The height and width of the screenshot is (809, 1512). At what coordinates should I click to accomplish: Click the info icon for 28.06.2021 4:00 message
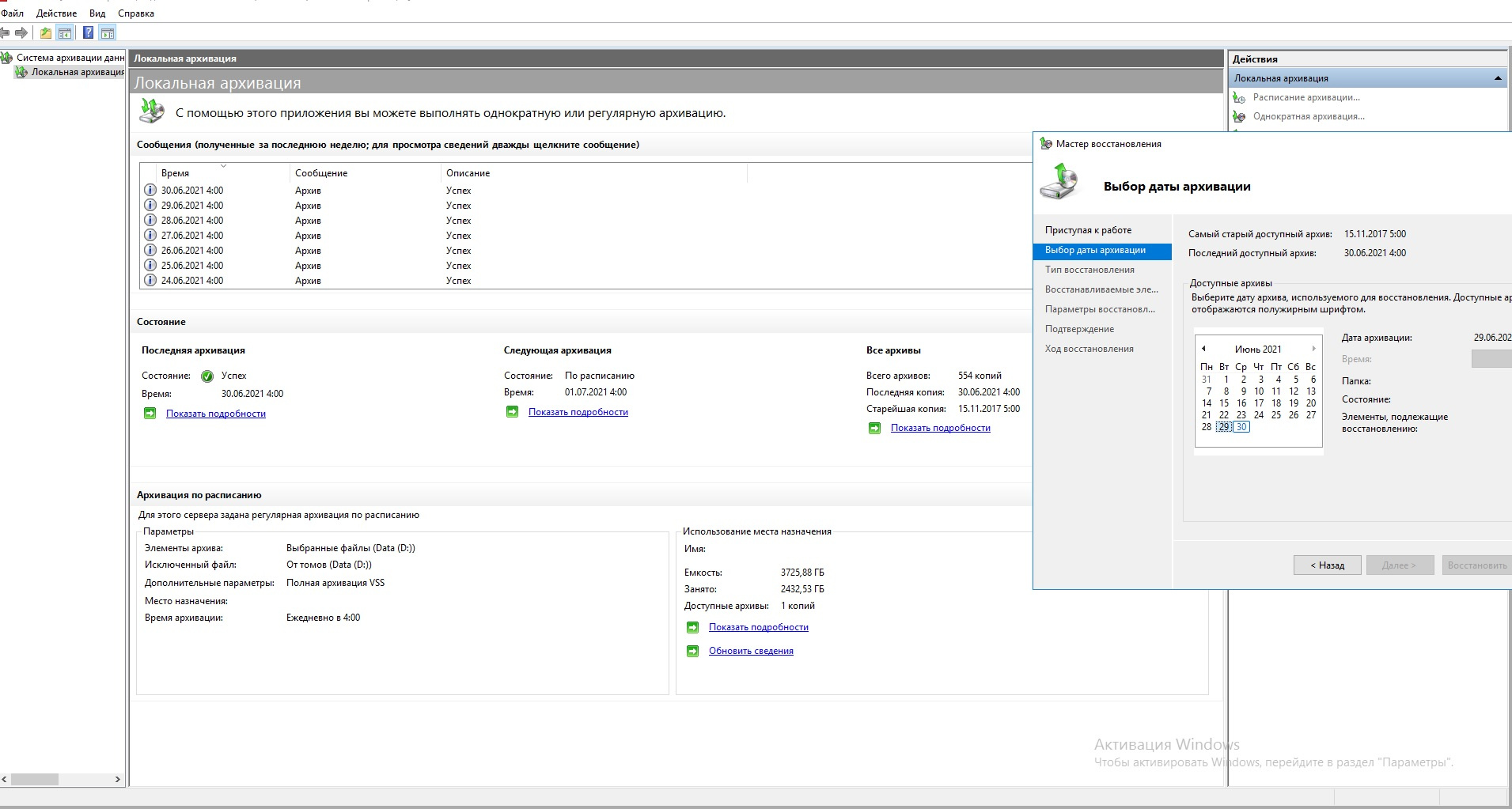click(x=150, y=220)
